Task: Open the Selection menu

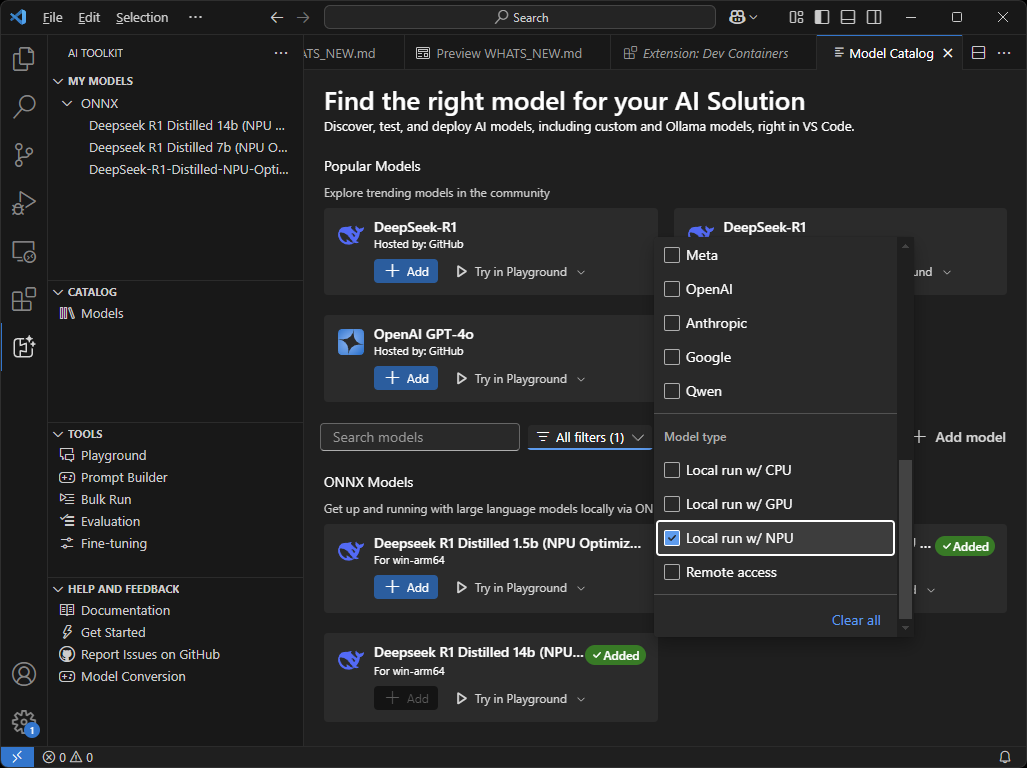Action: pos(142,17)
